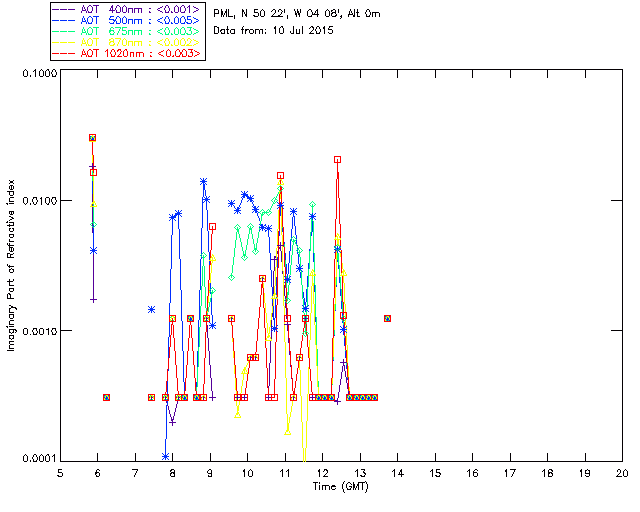The height and width of the screenshot is (512, 640).
Task: Click the 0.0100 y-axis label
Action: point(40,201)
